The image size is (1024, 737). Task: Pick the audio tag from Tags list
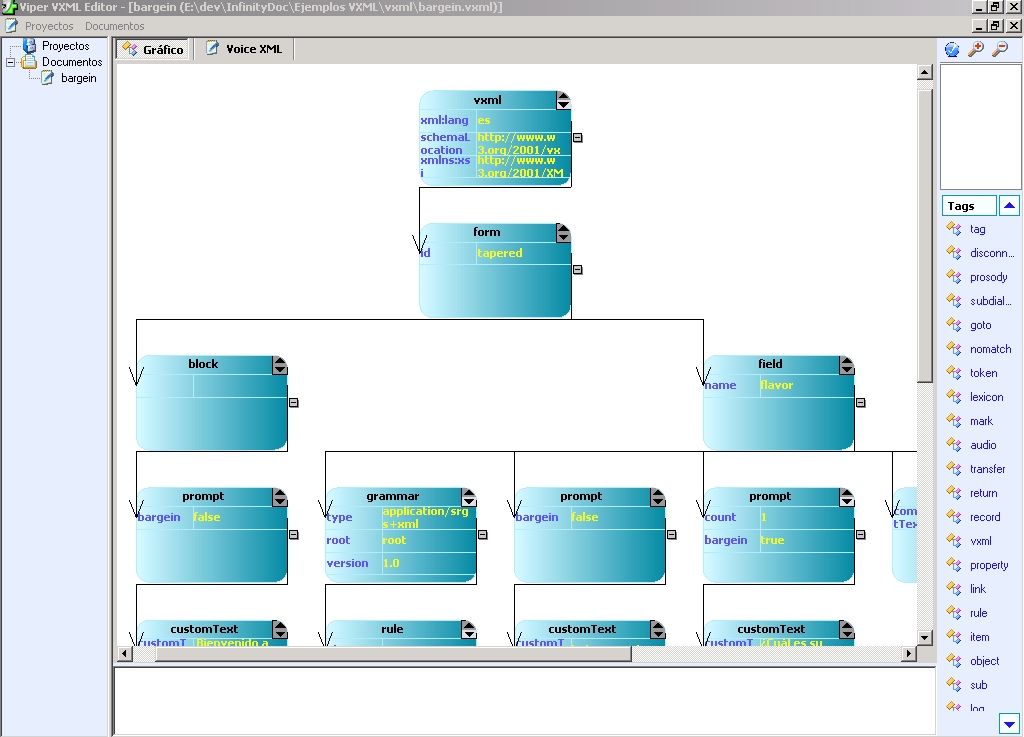(x=982, y=445)
